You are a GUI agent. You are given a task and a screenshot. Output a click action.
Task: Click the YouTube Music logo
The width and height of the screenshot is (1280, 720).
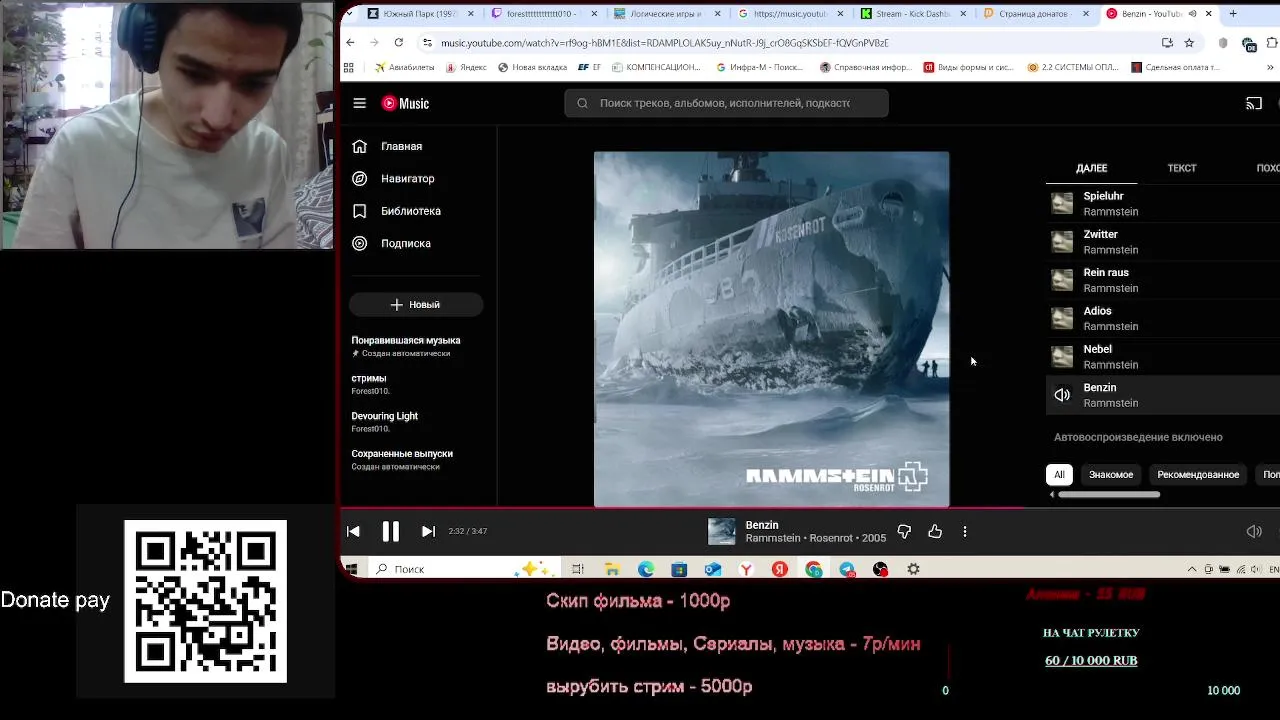tap(405, 103)
